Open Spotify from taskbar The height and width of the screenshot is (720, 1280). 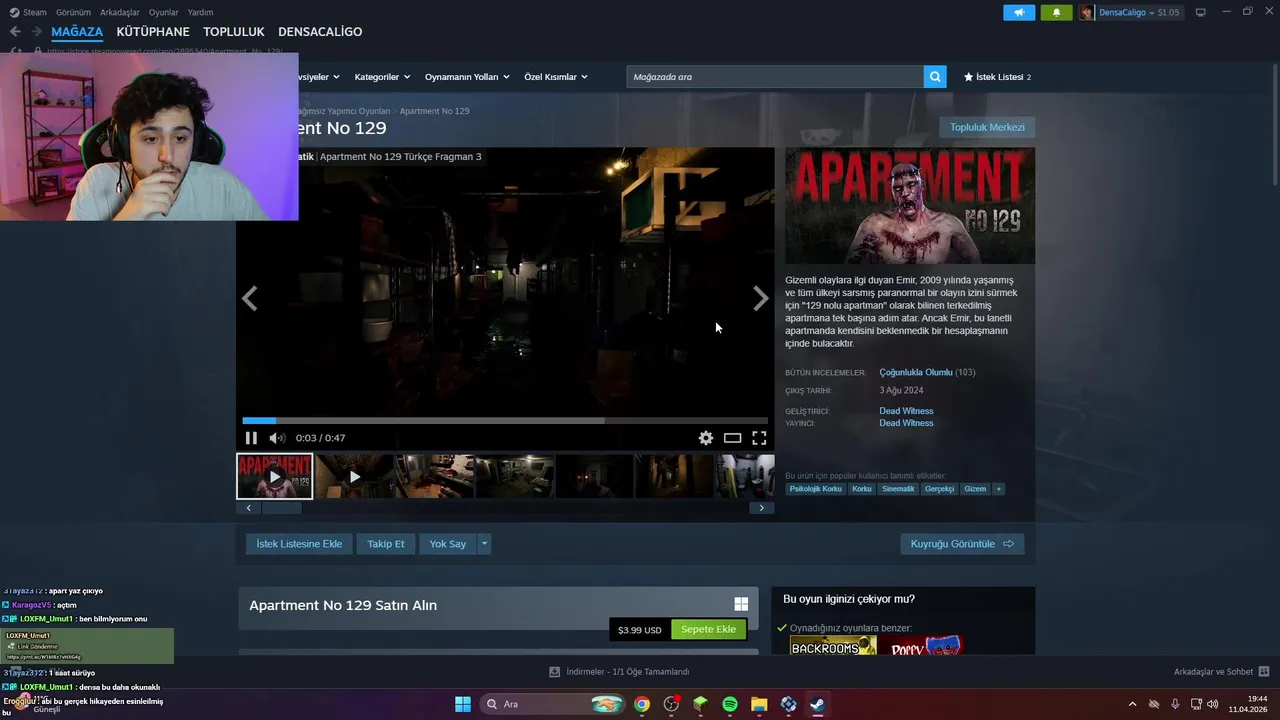coord(730,704)
